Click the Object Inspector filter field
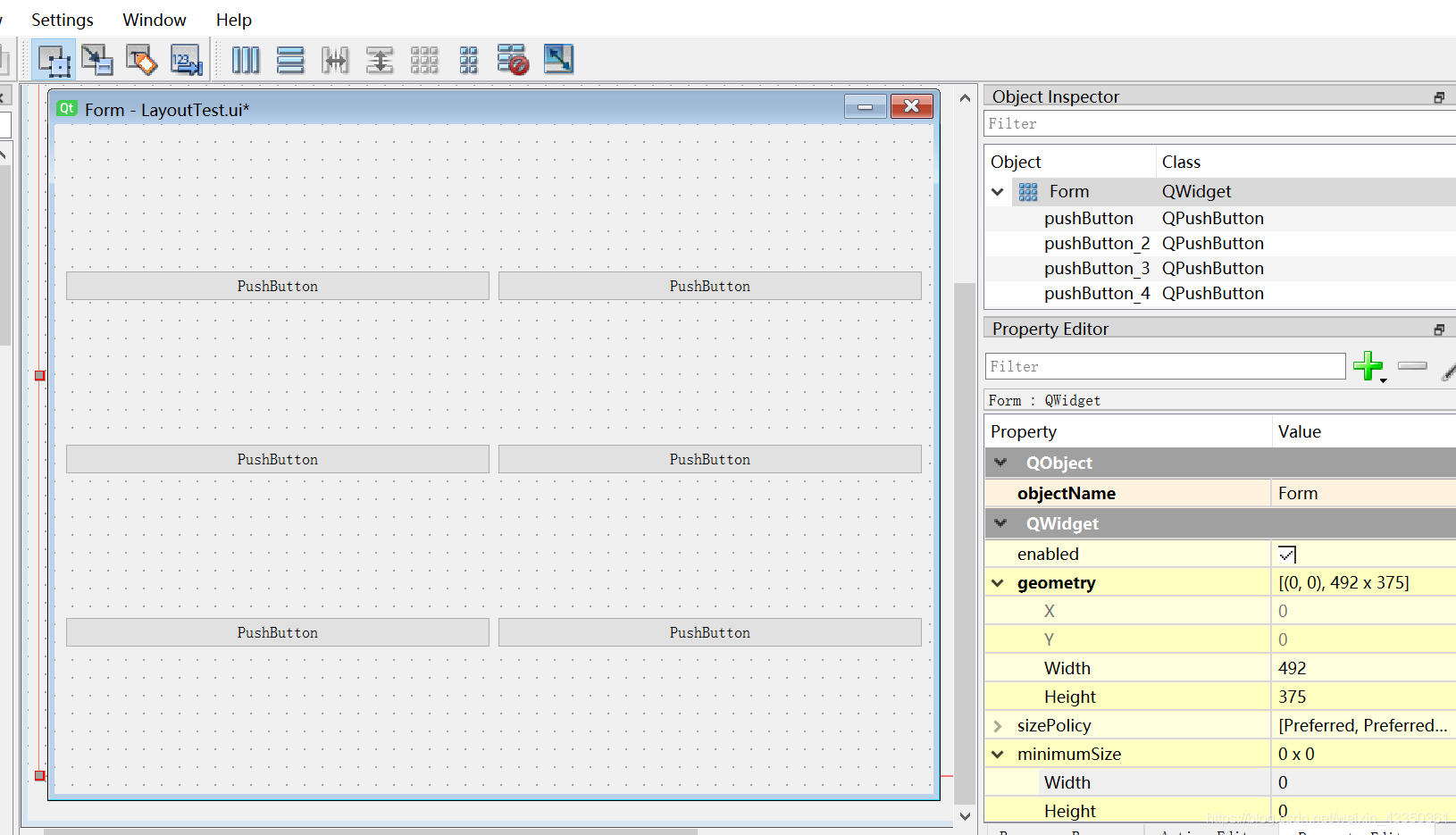Image resolution: width=1456 pixels, height=835 pixels. 1220,124
